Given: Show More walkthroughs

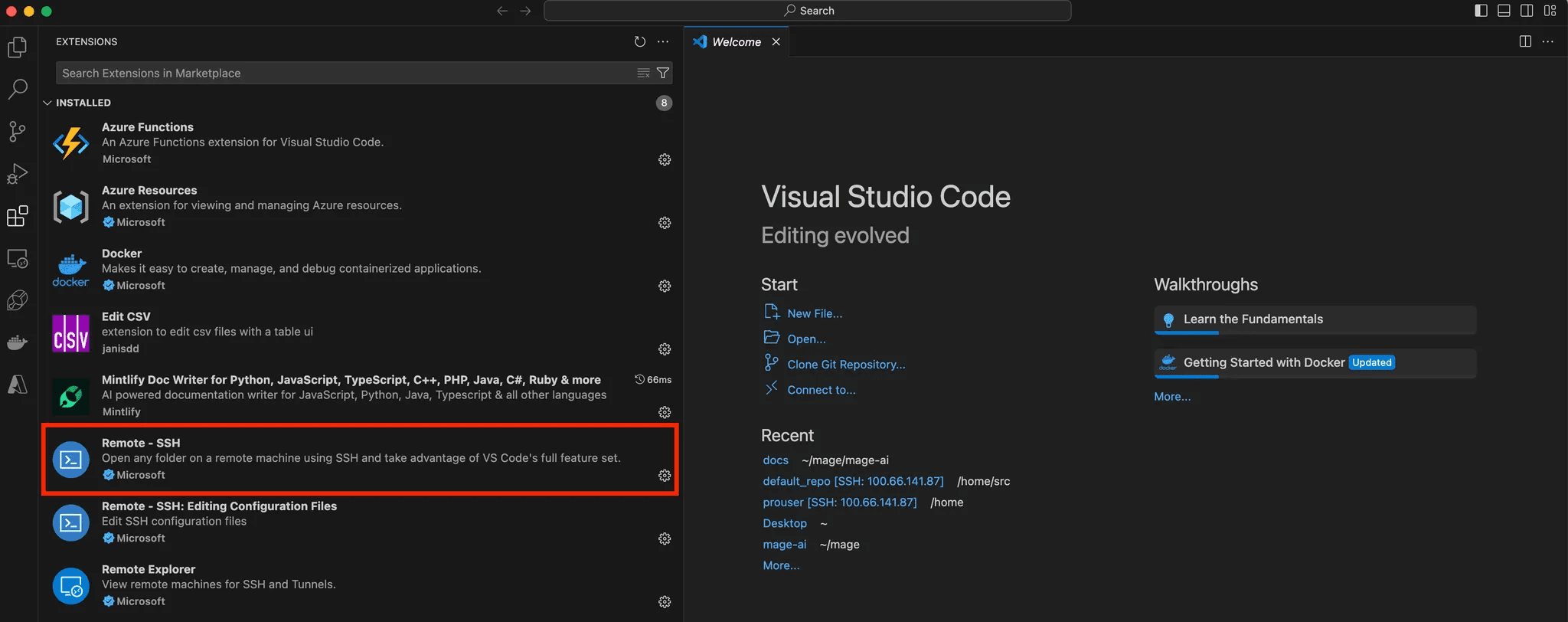Looking at the screenshot, I should pyautogui.click(x=1172, y=397).
